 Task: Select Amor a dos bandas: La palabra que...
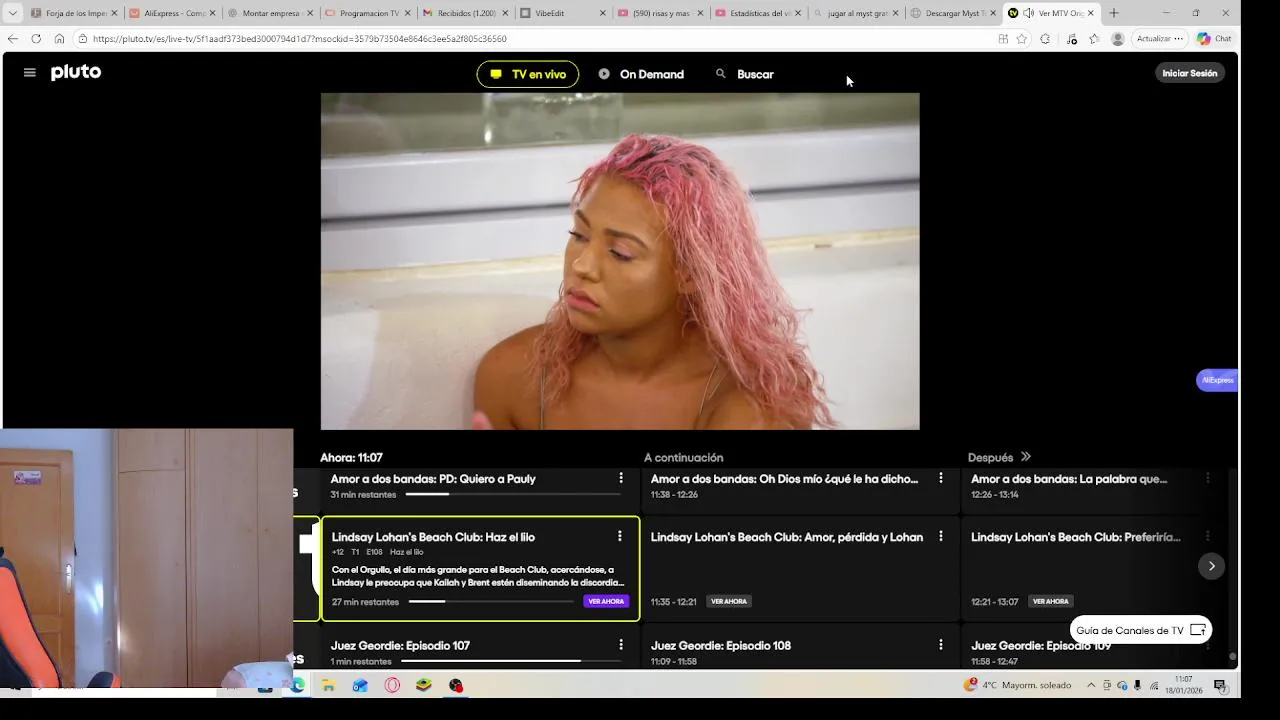click(x=1069, y=479)
